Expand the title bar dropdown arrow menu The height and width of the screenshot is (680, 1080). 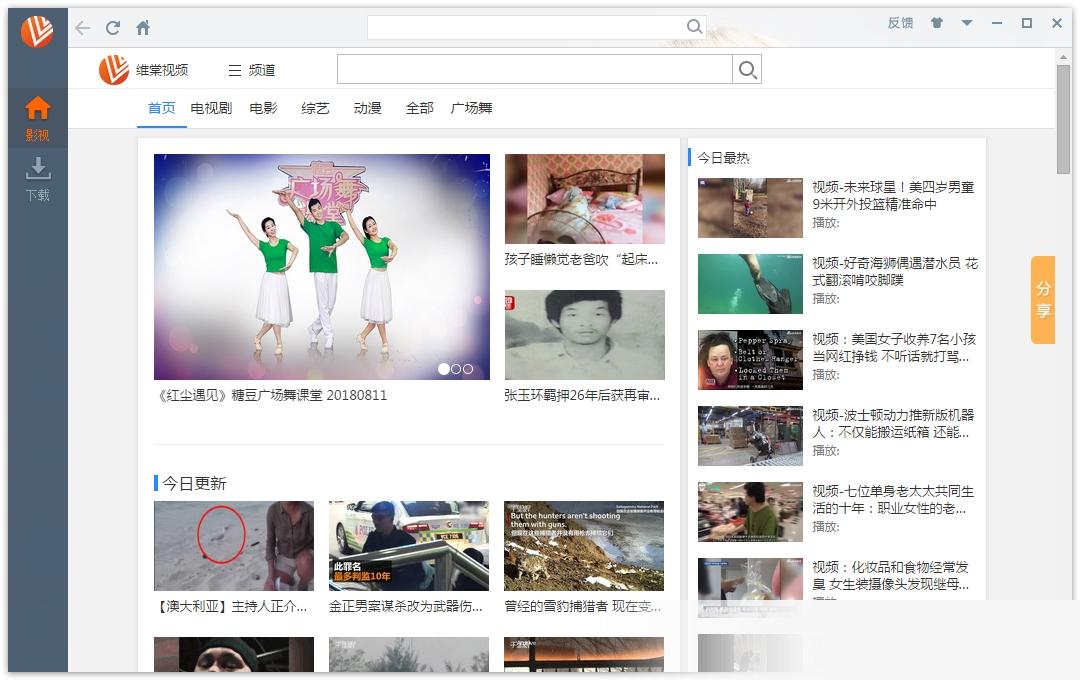[x=967, y=23]
